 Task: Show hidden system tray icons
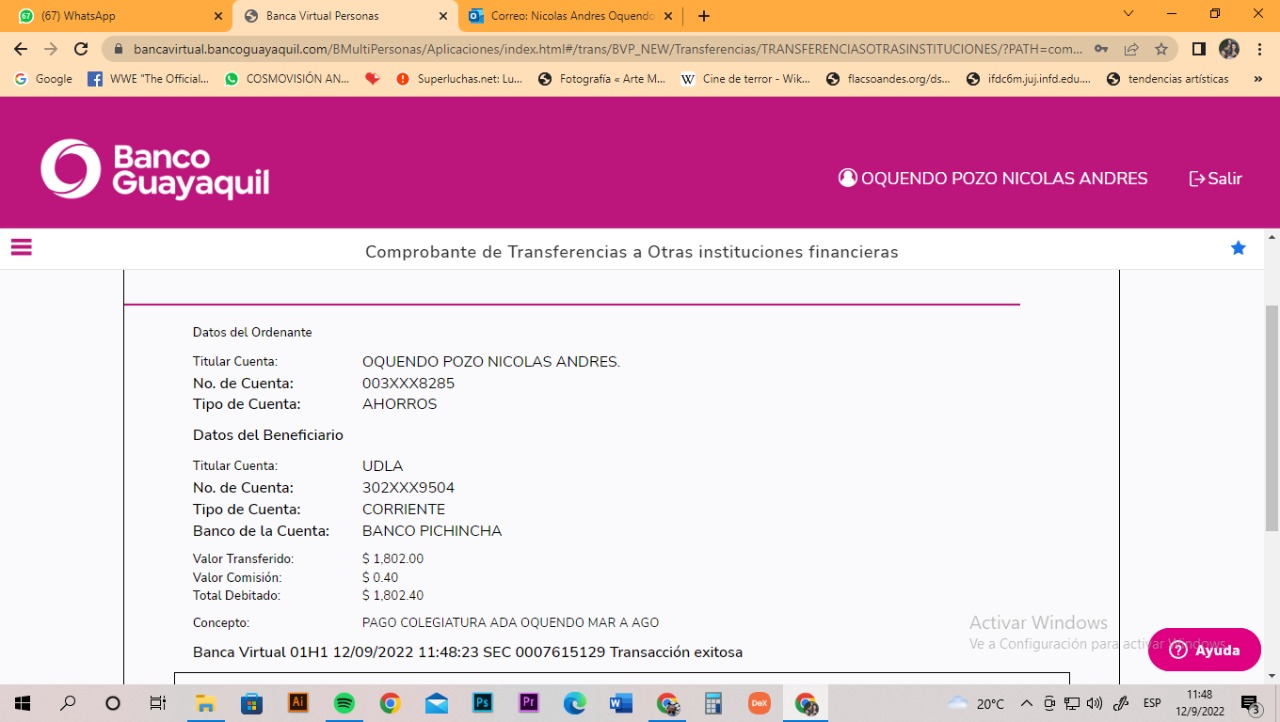tap(1026, 703)
